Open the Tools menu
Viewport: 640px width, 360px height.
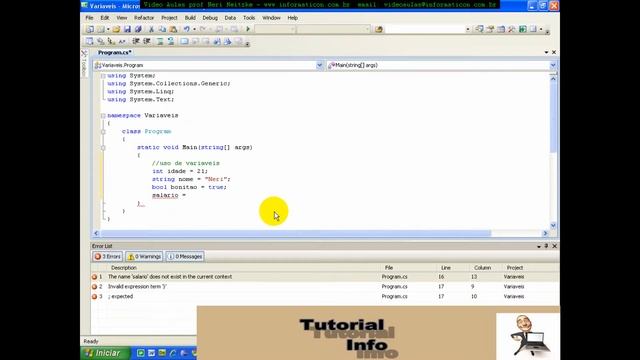[249, 18]
